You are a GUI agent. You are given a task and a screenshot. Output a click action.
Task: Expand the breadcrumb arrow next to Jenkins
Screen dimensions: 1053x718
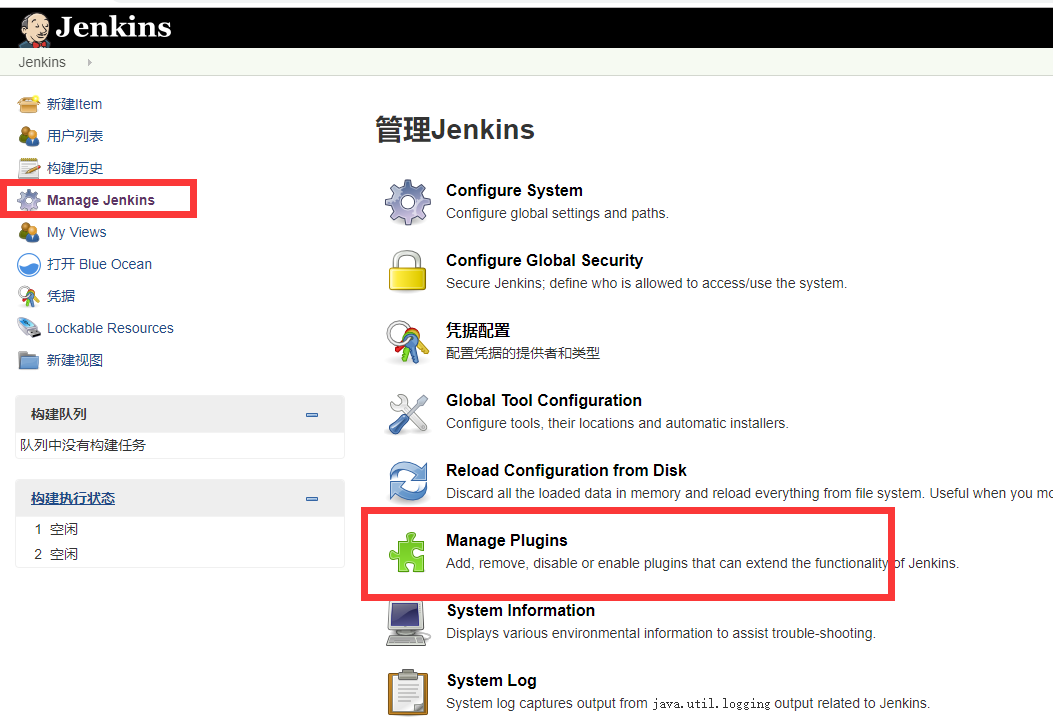[x=89, y=62]
